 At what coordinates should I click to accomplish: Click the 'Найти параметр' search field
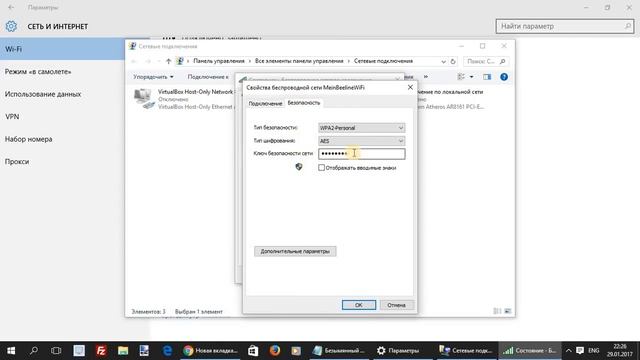click(565, 26)
